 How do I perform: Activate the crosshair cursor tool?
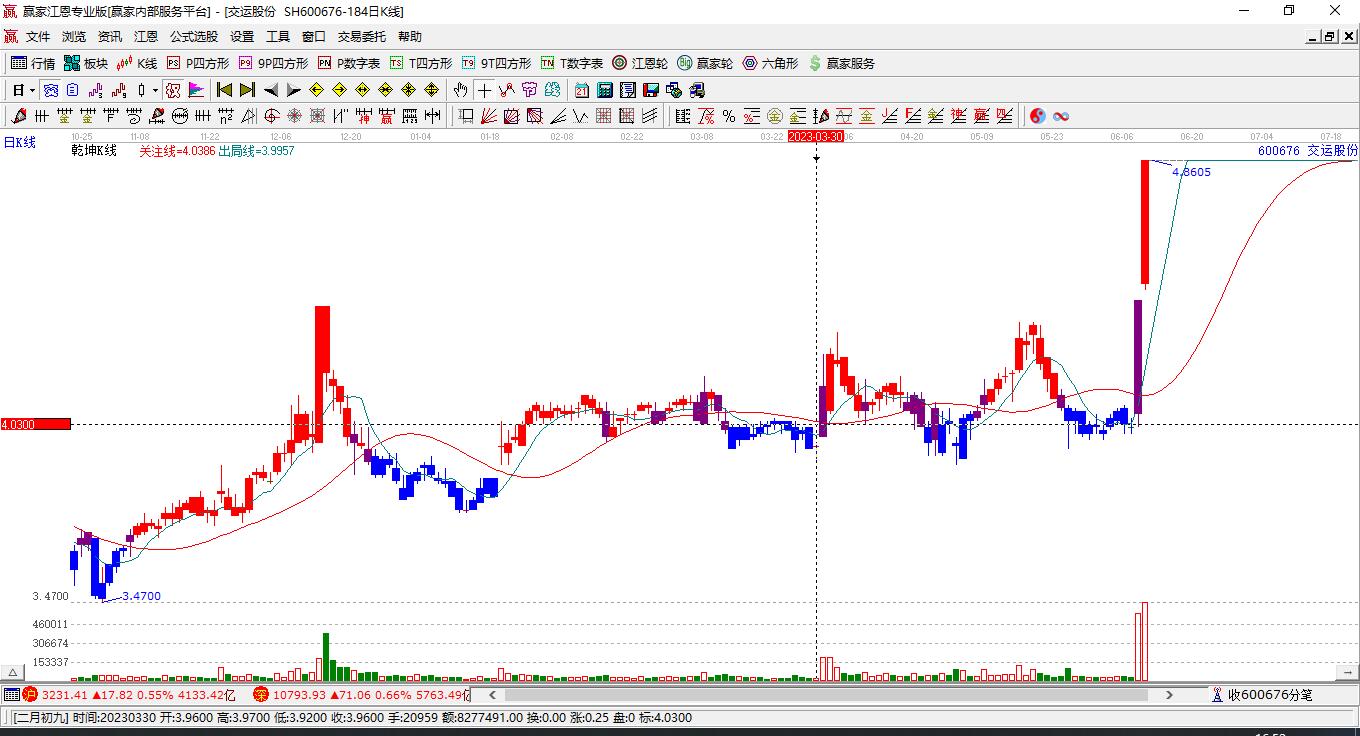point(484,90)
